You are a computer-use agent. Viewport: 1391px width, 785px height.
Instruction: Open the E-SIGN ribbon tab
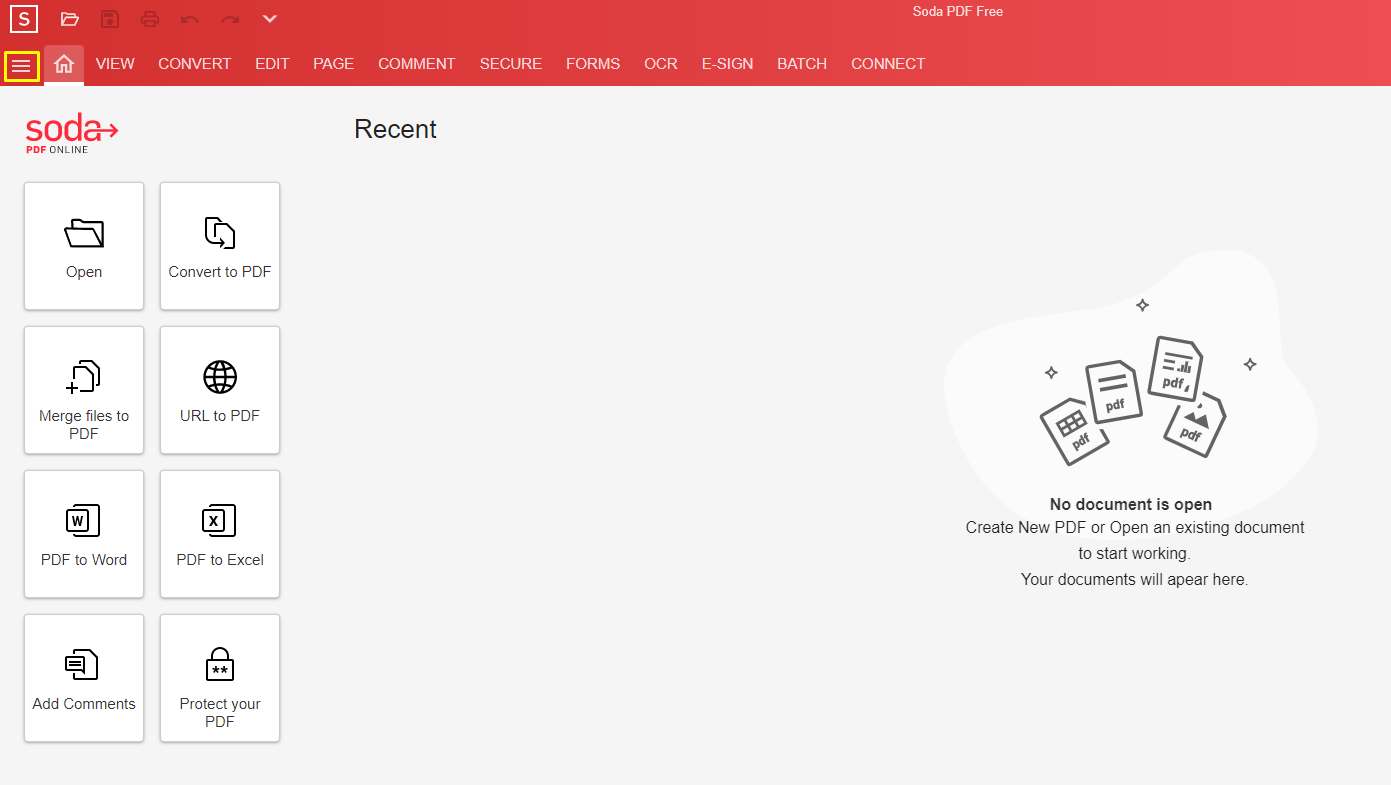click(x=727, y=63)
